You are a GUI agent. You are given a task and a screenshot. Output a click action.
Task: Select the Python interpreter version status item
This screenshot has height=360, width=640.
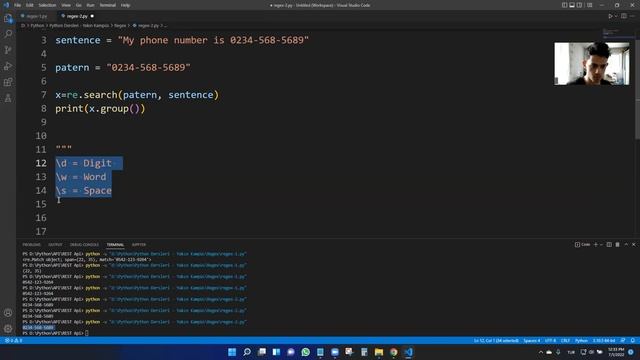click(x=604, y=340)
